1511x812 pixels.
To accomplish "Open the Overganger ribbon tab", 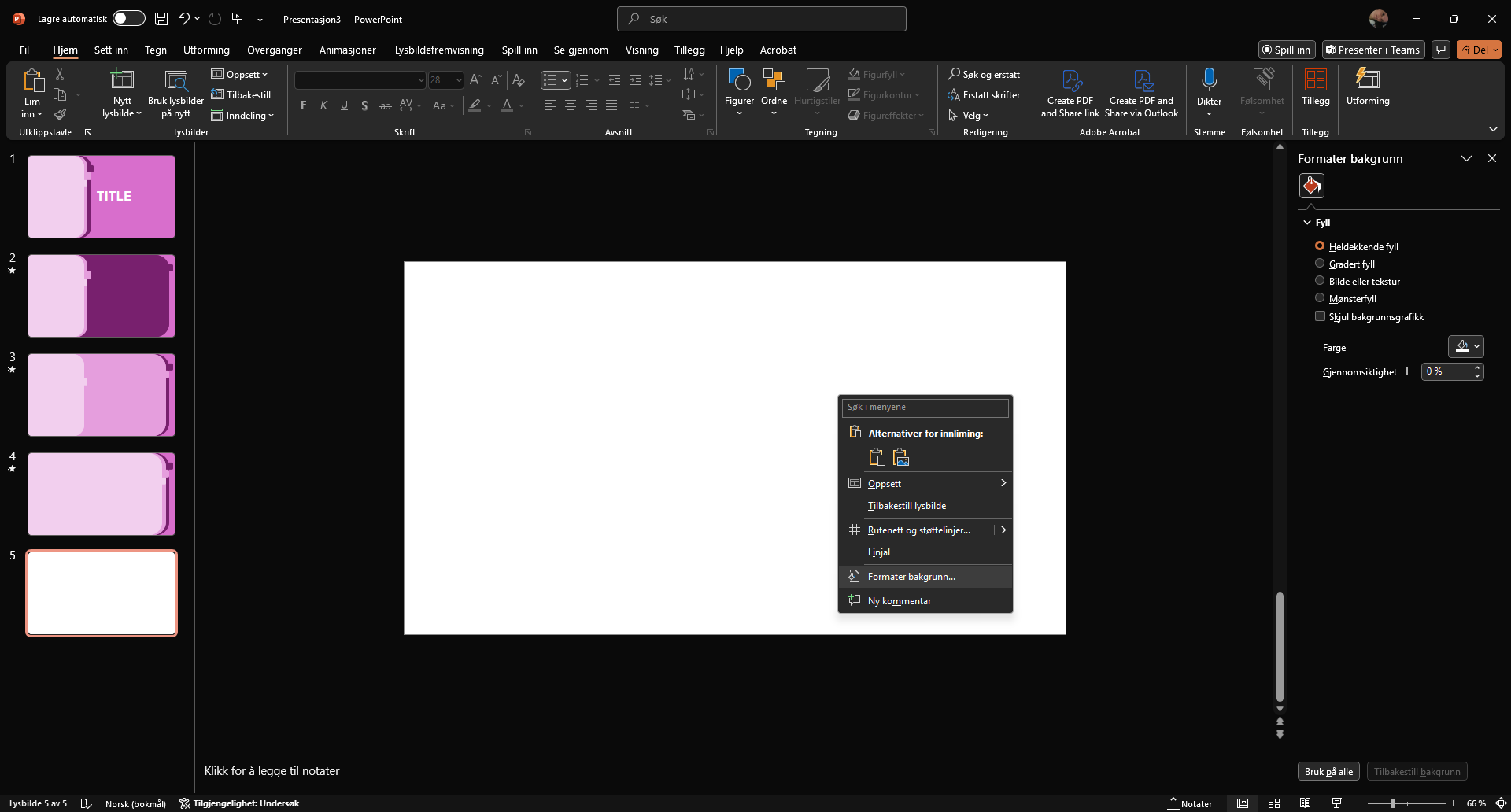I will click(x=274, y=50).
